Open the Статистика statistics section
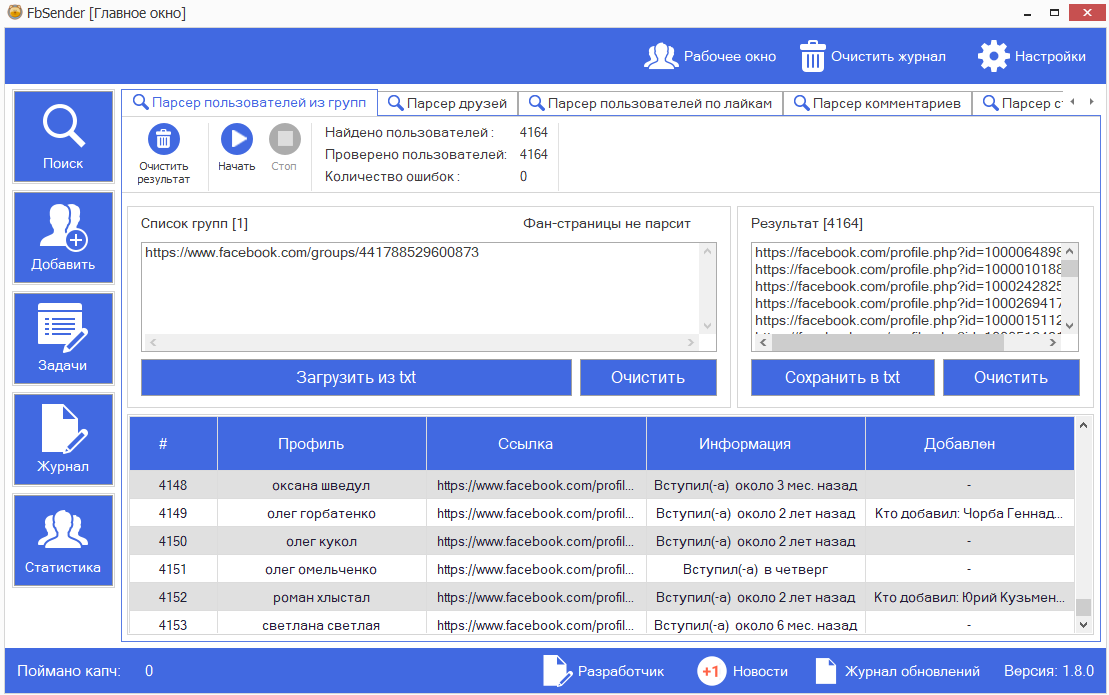 point(63,541)
